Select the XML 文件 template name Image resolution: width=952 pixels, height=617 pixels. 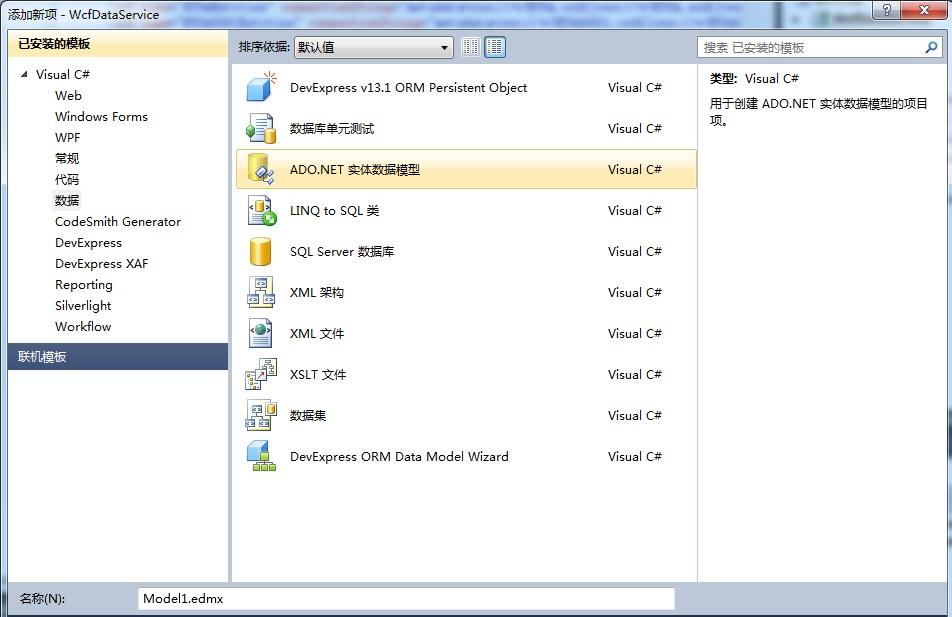(317, 333)
